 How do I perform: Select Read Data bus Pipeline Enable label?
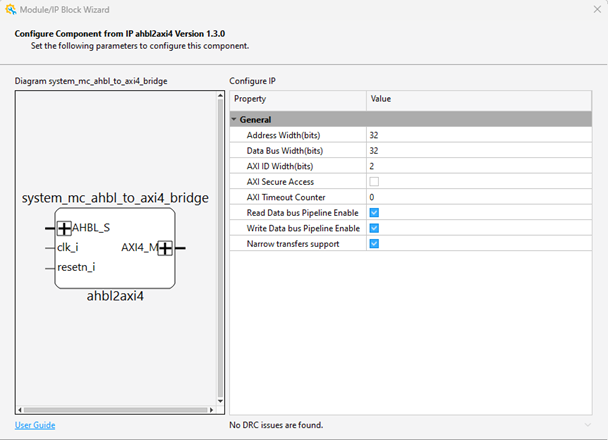(x=302, y=212)
